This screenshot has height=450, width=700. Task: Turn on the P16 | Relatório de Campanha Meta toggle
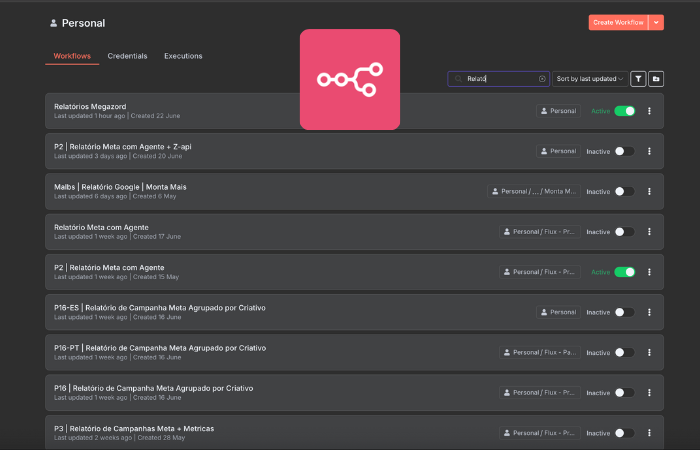625,393
